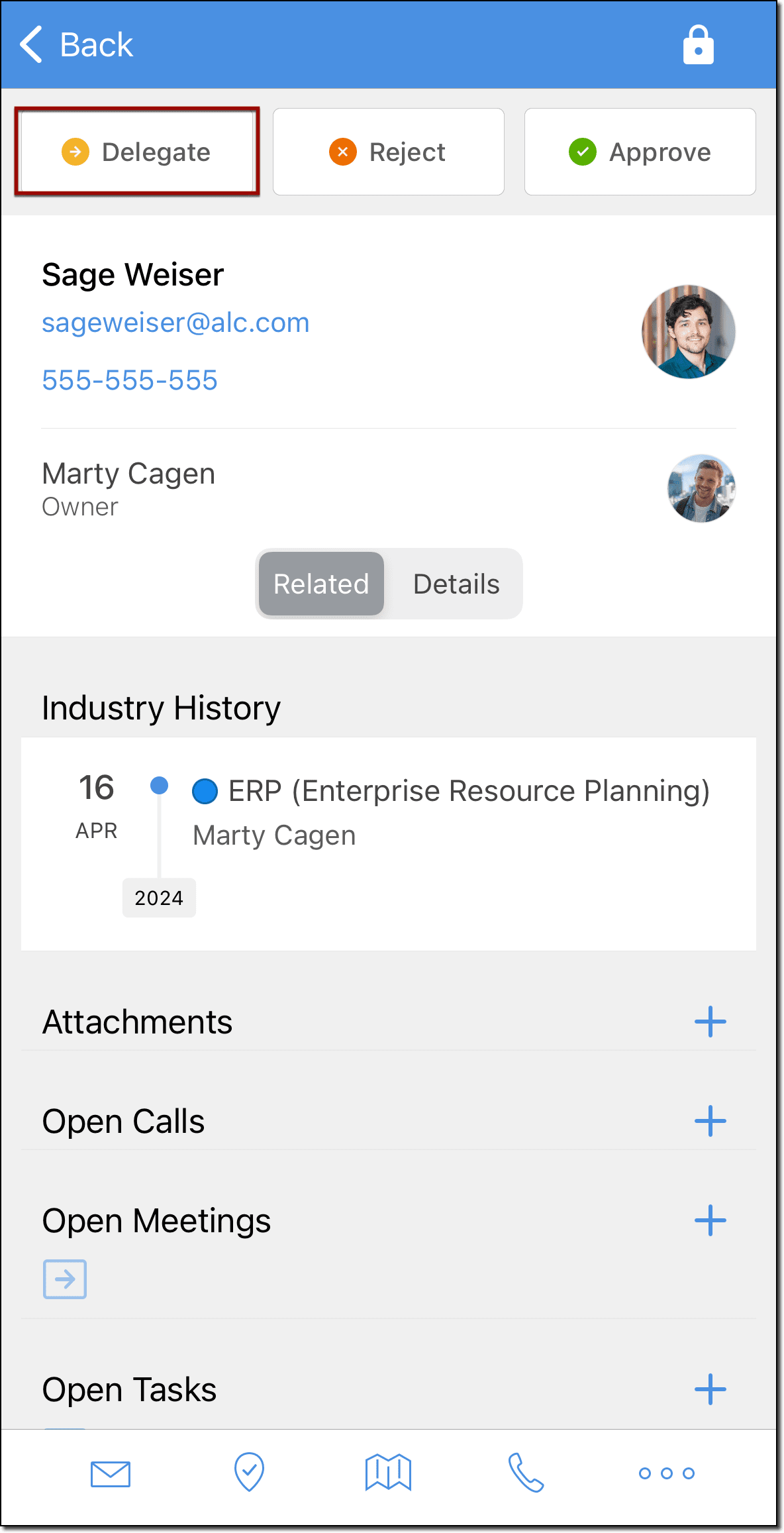Screen dimensions: 784x1533
Task: Open the email envelope icon in bottom bar
Action: tap(111, 1473)
